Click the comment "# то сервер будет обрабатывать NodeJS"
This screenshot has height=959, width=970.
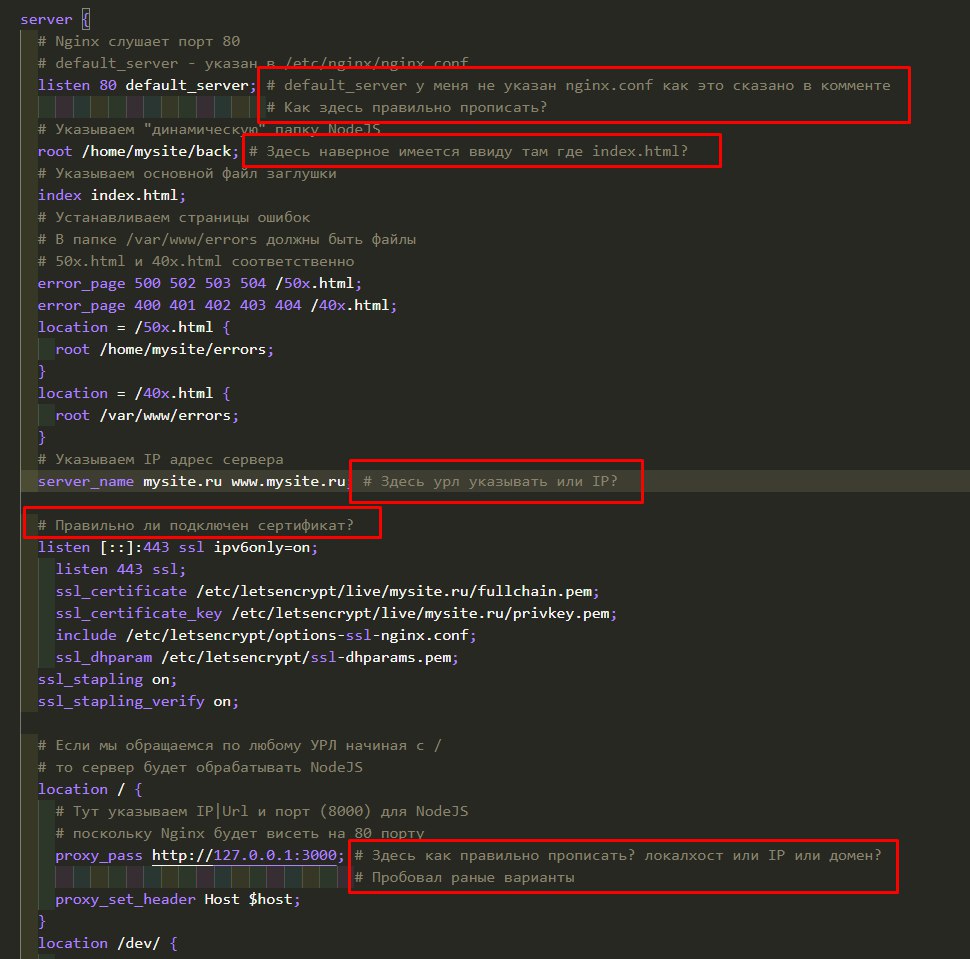(200, 768)
